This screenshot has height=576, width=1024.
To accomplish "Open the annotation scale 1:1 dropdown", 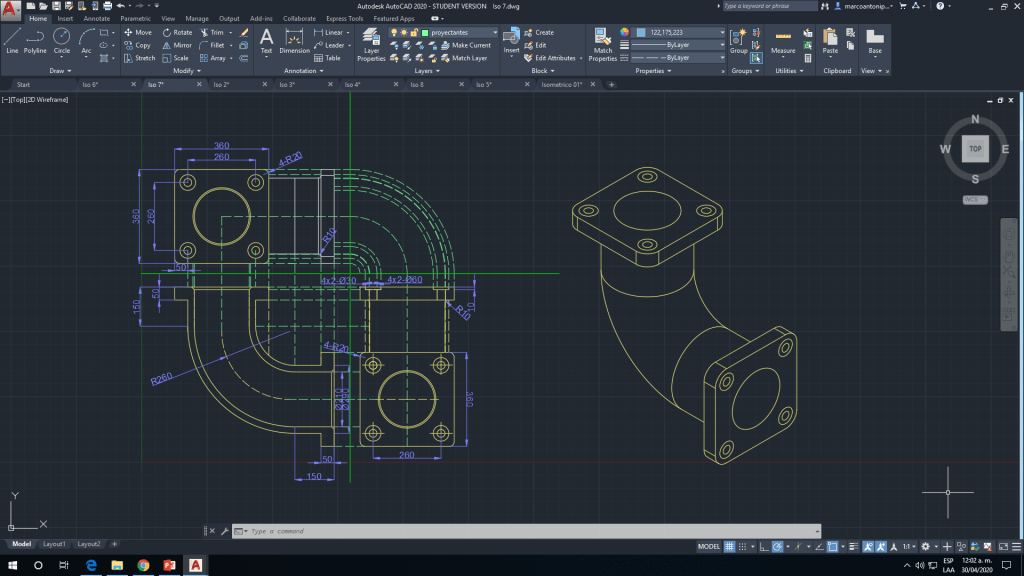I will coord(910,547).
